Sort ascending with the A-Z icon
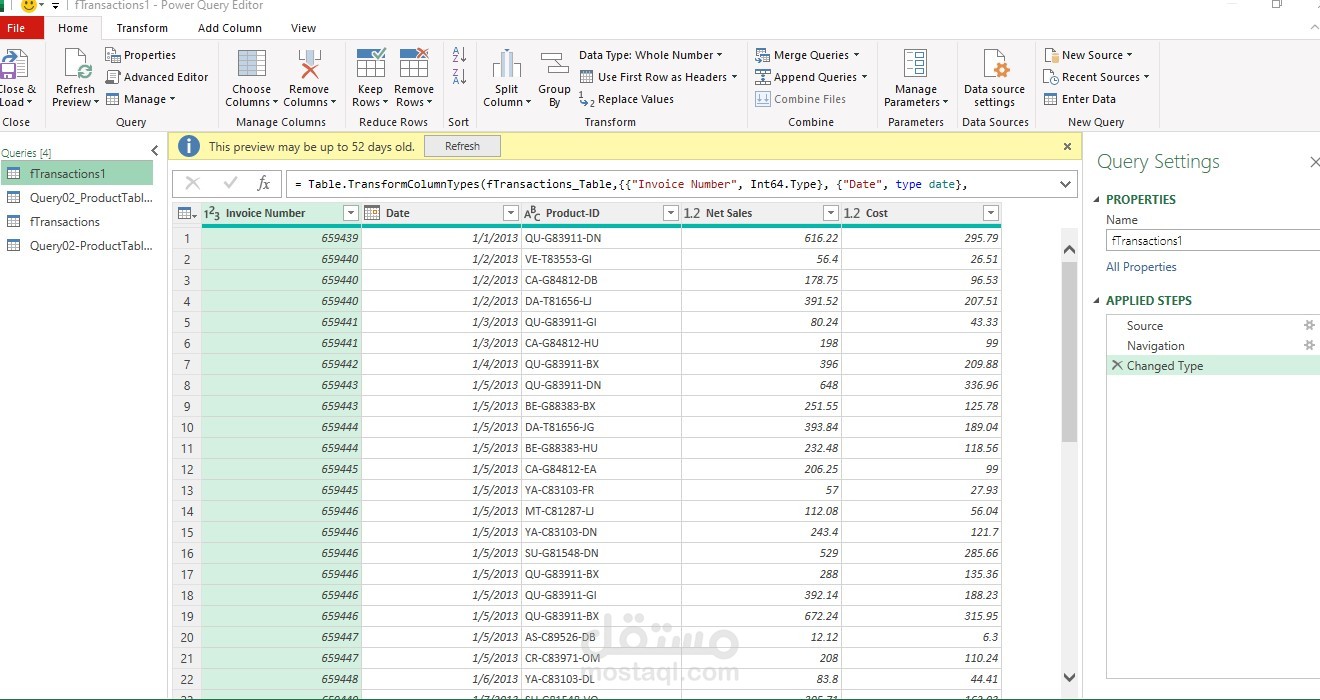This screenshot has width=1320, height=700. point(459,55)
